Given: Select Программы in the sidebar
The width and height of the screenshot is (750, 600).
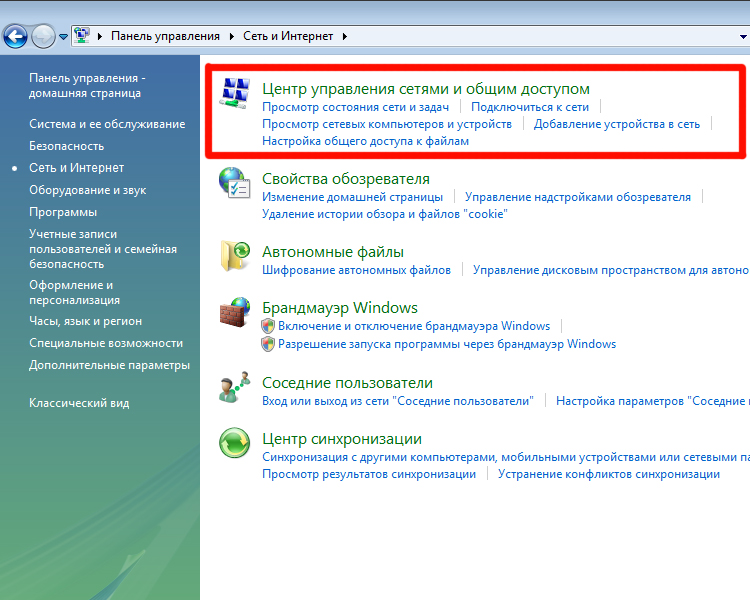Looking at the screenshot, I should tap(63, 212).
